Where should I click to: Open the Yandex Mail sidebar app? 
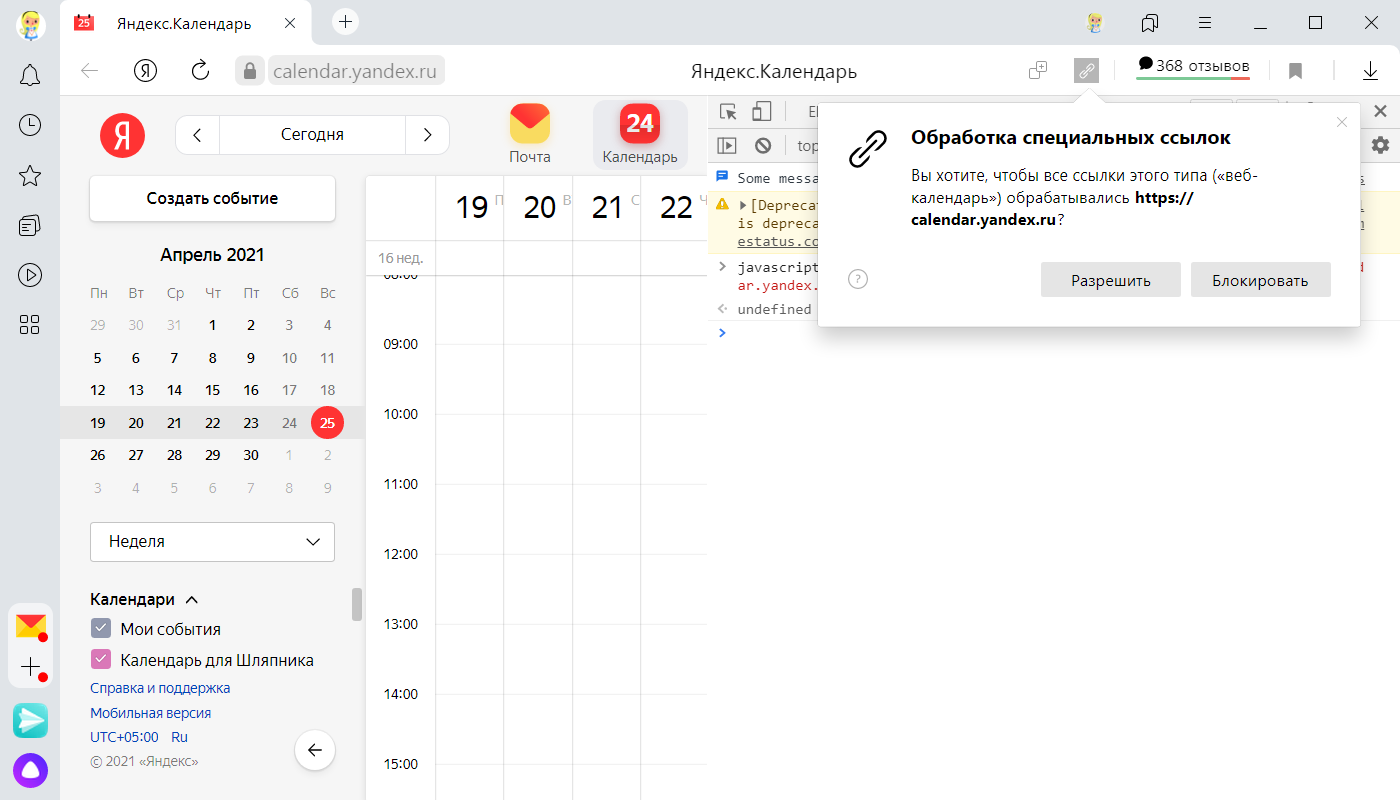pyautogui.click(x=31, y=627)
